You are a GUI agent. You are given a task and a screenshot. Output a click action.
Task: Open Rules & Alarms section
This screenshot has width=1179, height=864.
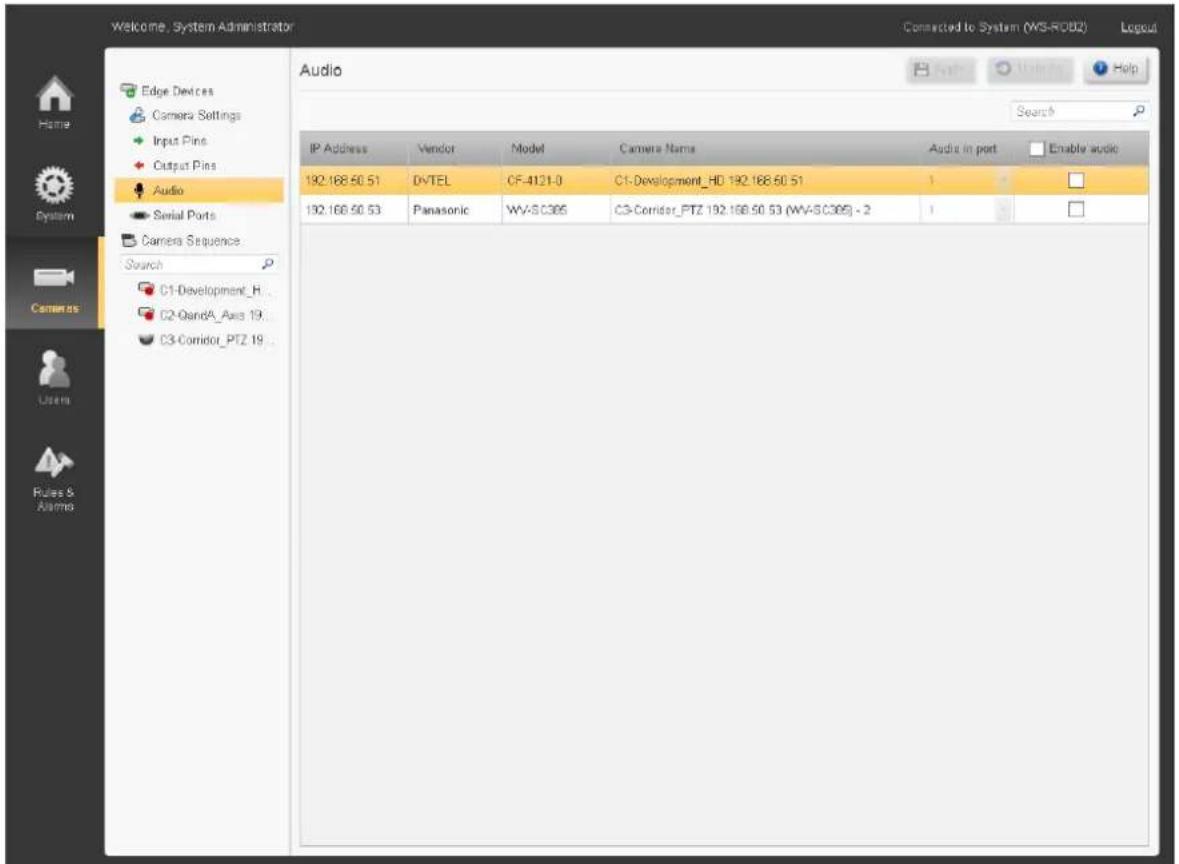pyautogui.click(x=54, y=478)
